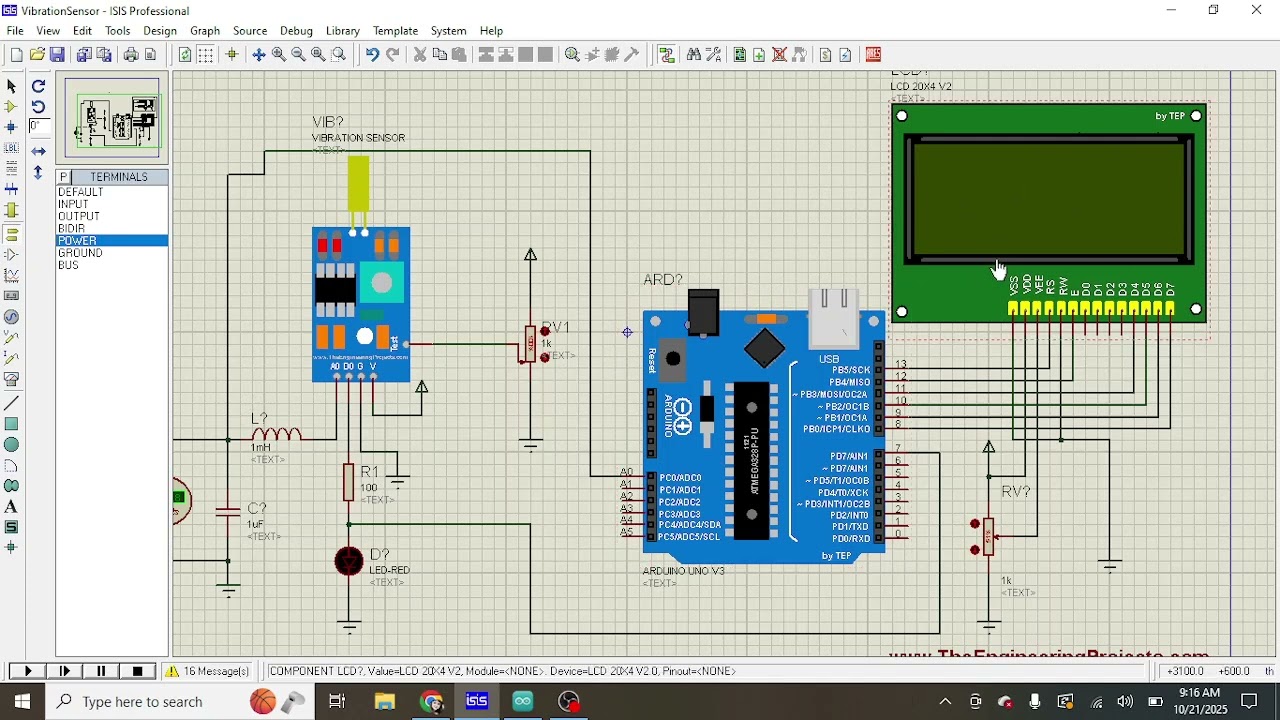The height and width of the screenshot is (720, 1280).
Task: Switch to wire label mode
Action: (x=12, y=148)
